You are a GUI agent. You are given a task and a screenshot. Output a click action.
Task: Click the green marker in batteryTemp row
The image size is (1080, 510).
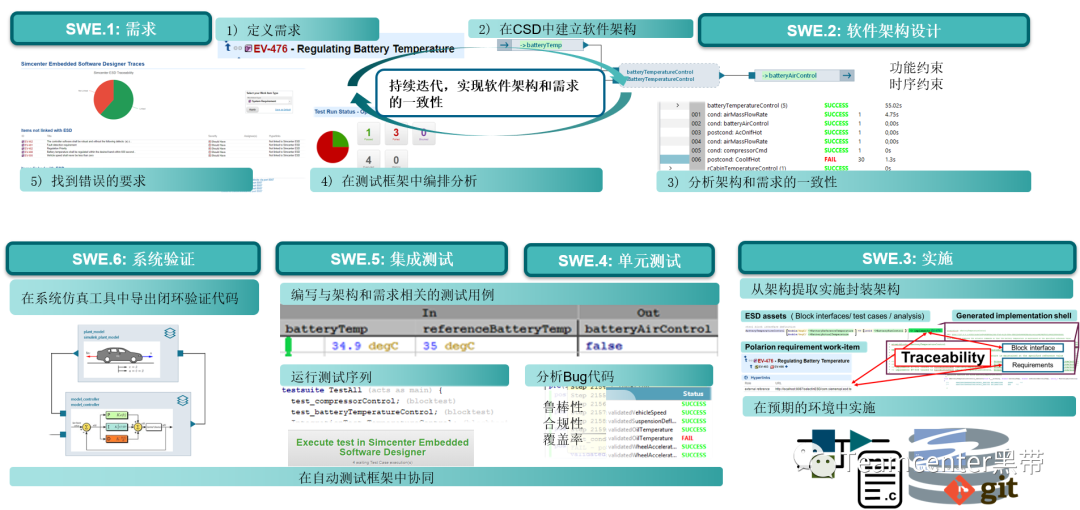289,345
